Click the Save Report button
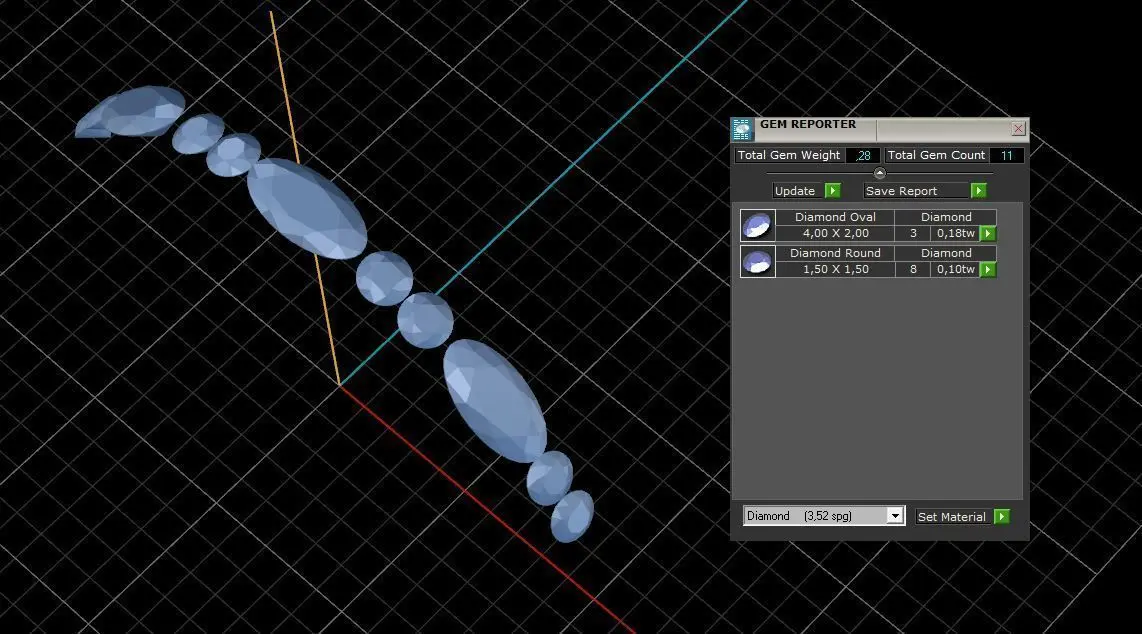The height and width of the screenshot is (634, 1142). point(916,191)
